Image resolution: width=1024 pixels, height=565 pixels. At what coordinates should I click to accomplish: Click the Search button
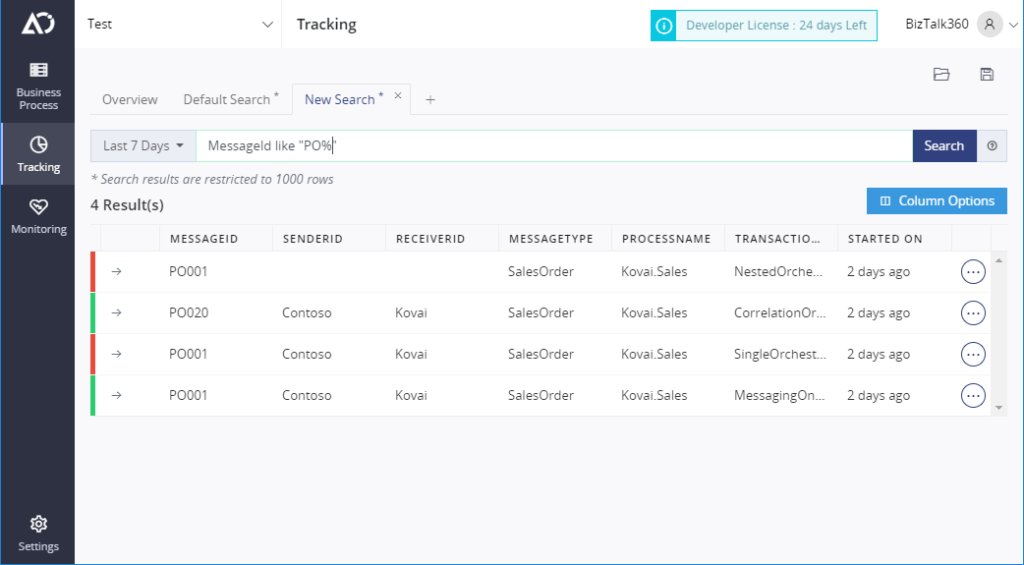point(944,146)
